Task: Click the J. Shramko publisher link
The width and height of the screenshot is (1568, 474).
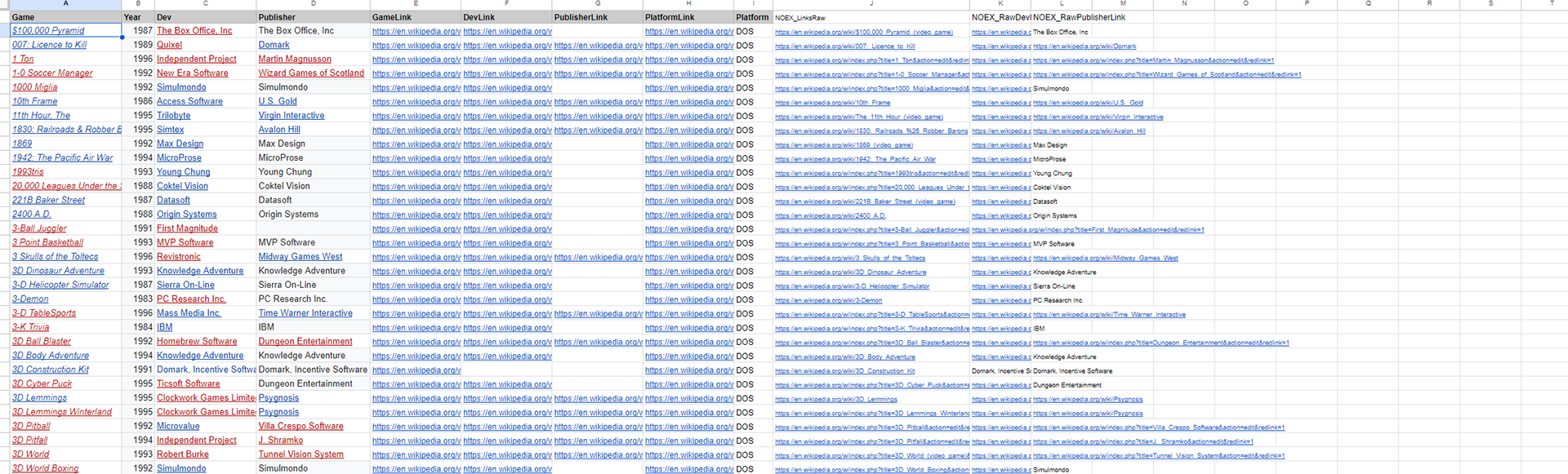Action: pos(281,441)
